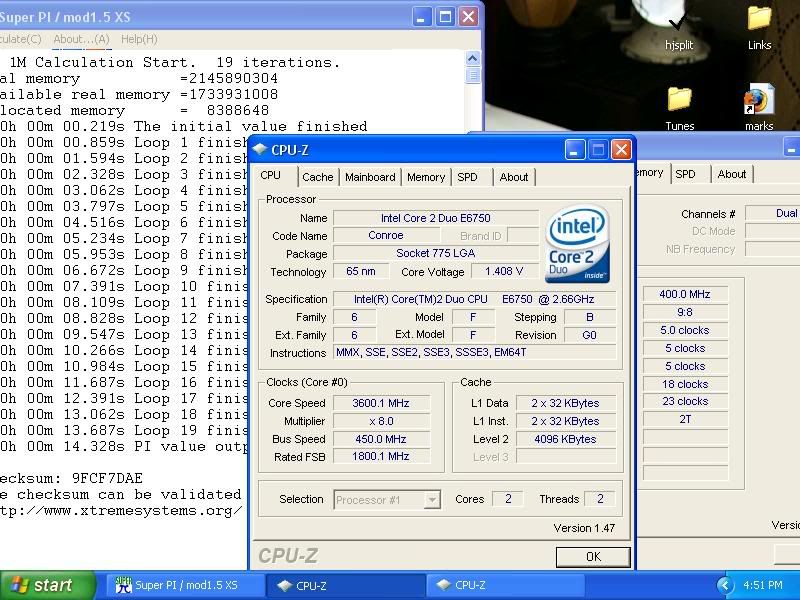
Task: Click the Bus Speed value 450.0 MHz
Action: click(381, 439)
